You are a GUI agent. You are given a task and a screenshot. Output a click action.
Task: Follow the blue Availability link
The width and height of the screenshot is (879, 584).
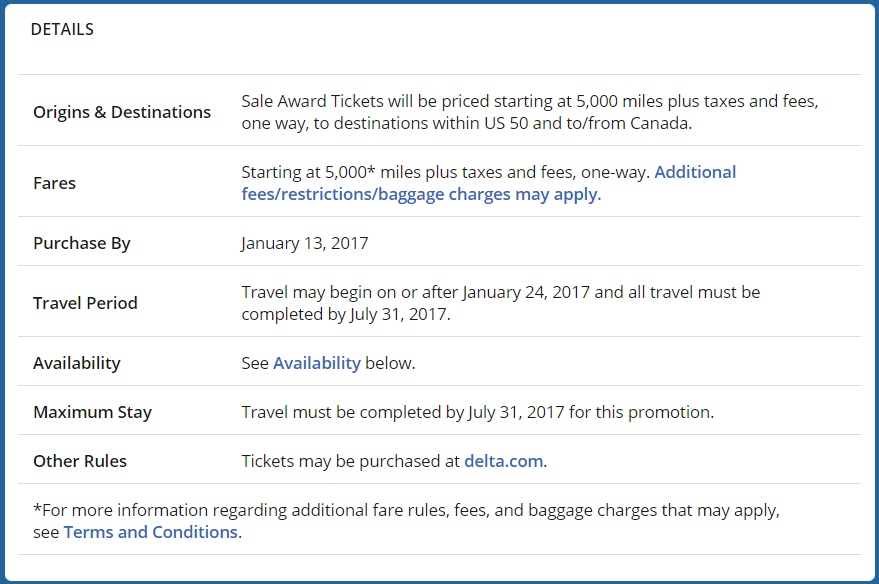317,363
